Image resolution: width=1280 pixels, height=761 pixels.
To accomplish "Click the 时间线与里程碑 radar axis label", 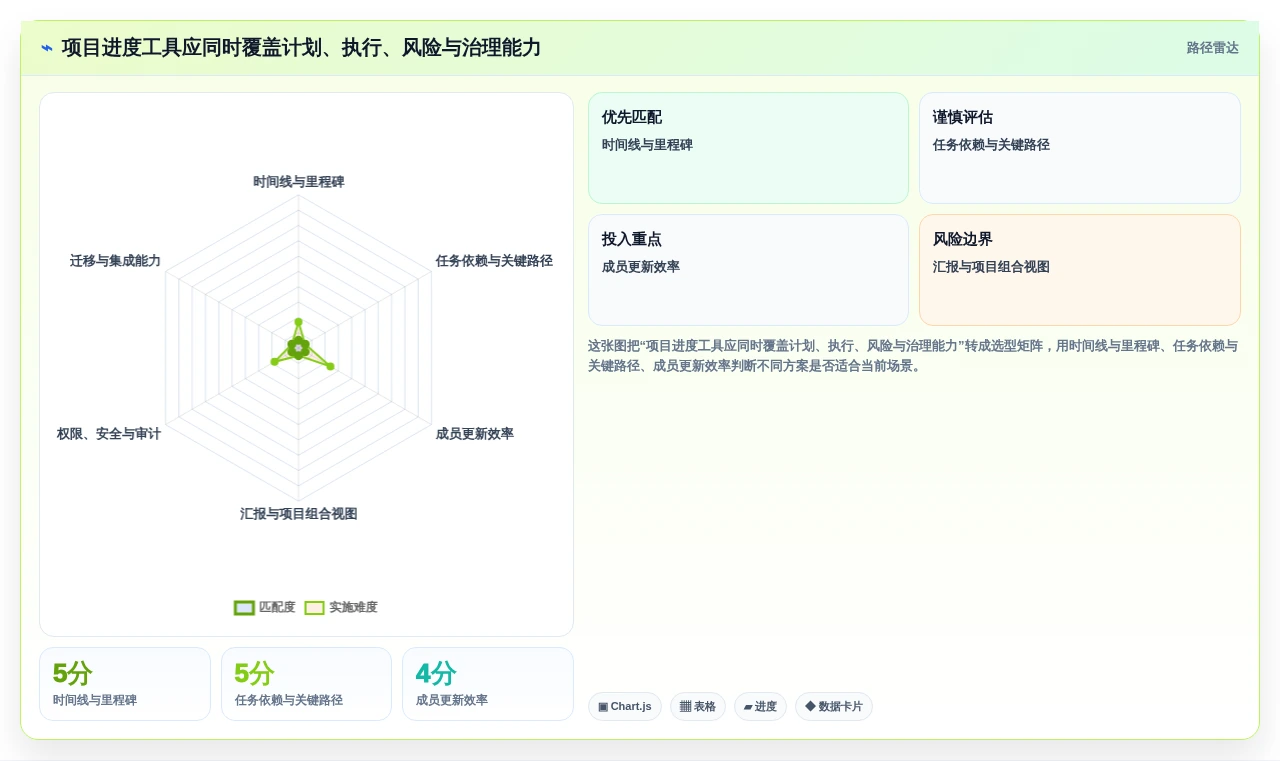I will 298,182.
